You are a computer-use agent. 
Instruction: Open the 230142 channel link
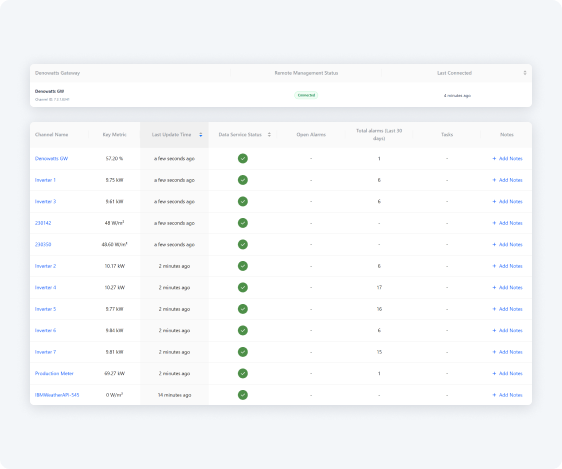pos(43,223)
